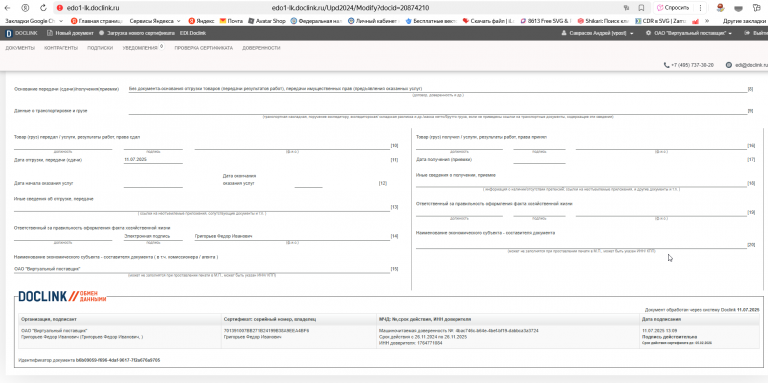Click Дата получения (приемки) field

pos(539,160)
